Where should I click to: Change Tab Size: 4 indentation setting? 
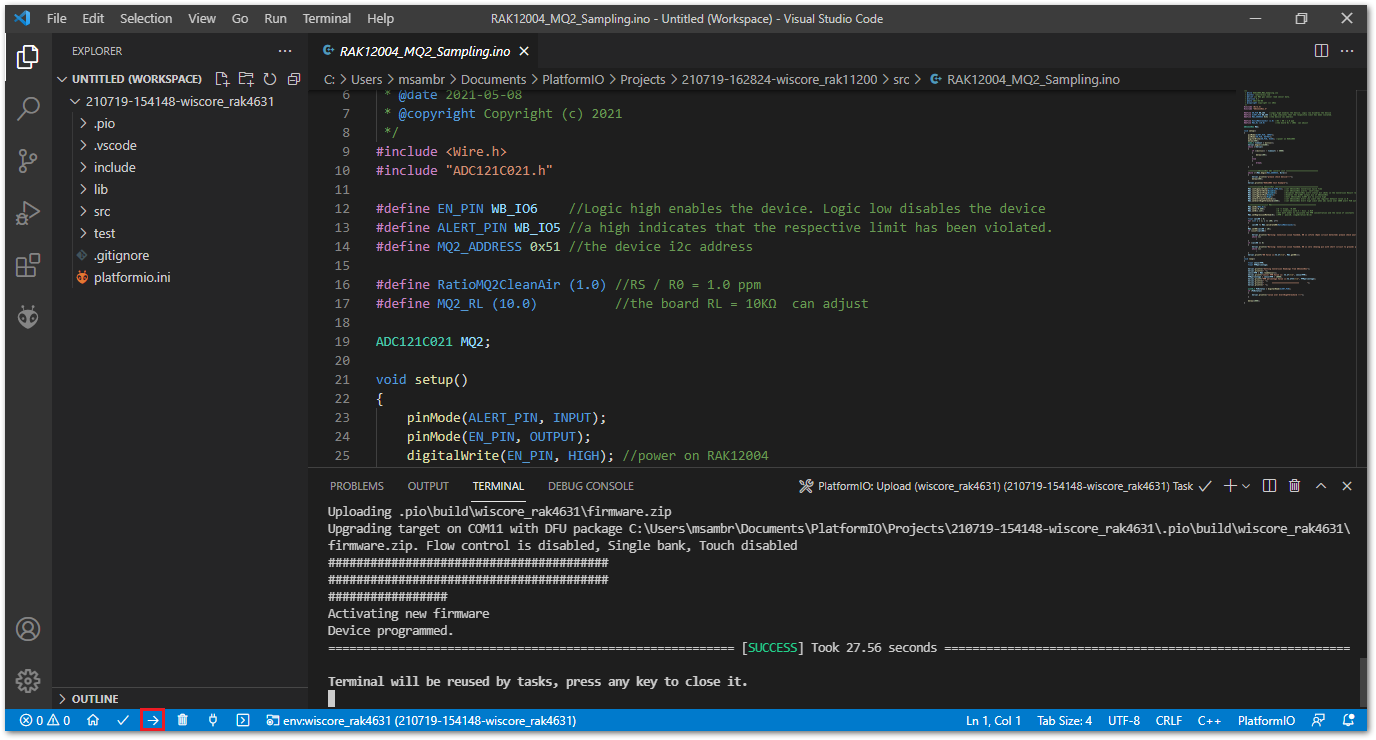click(1065, 720)
